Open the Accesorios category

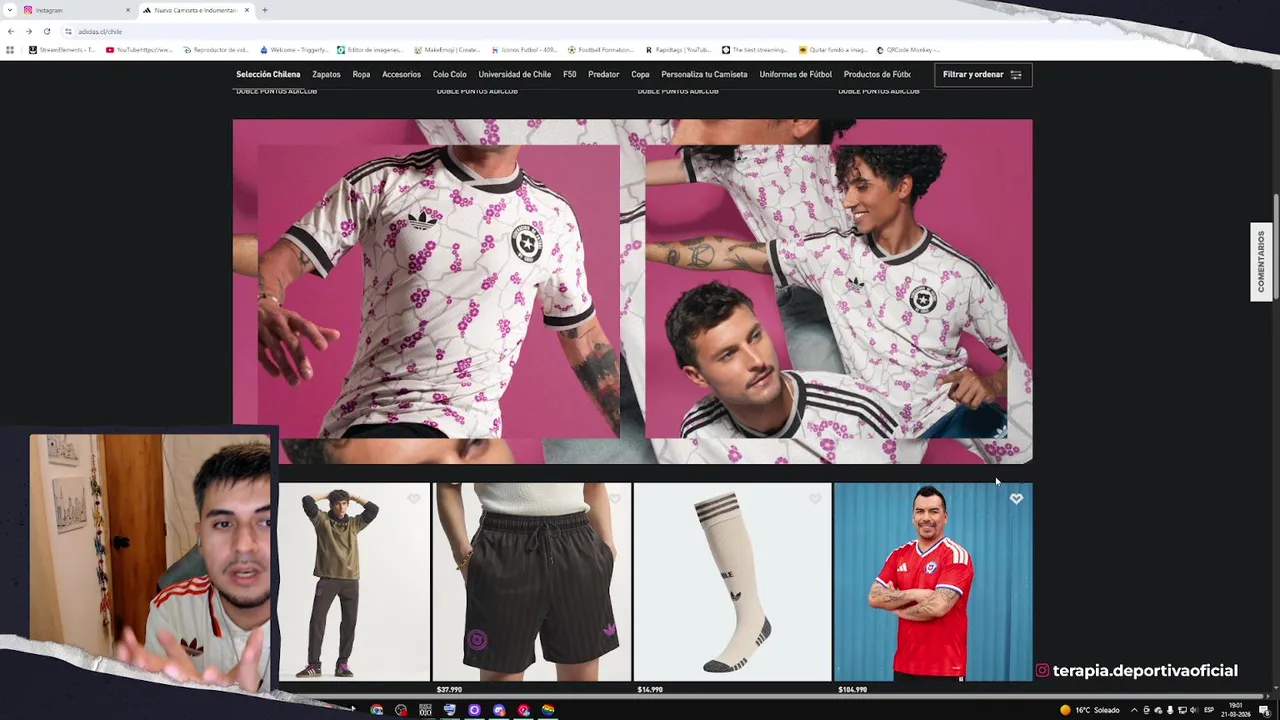click(401, 74)
